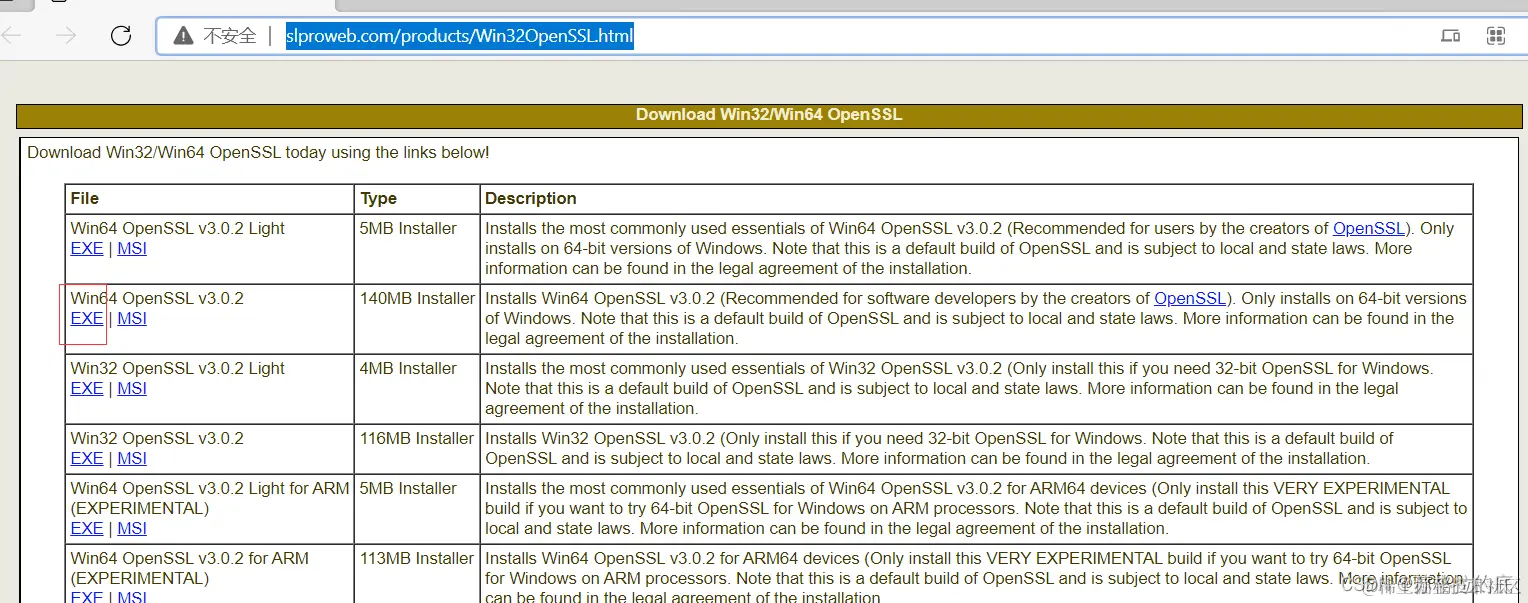Open OpenSSL link in 140MB installer description
This screenshot has height=603, width=1528.
[1190, 298]
